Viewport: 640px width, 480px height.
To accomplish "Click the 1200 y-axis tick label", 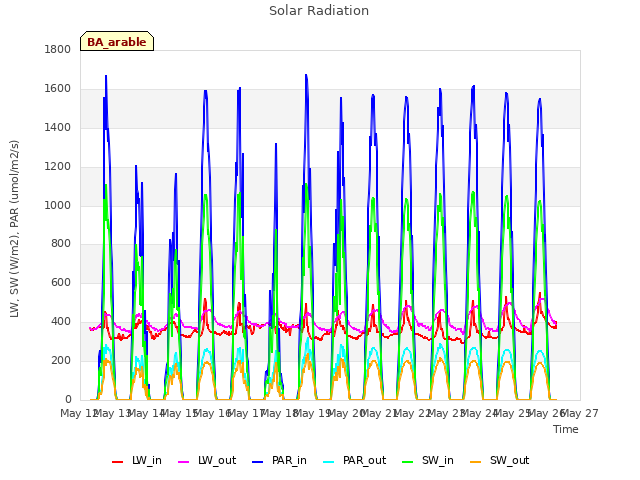I will pyautogui.click(x=58, y=167).
